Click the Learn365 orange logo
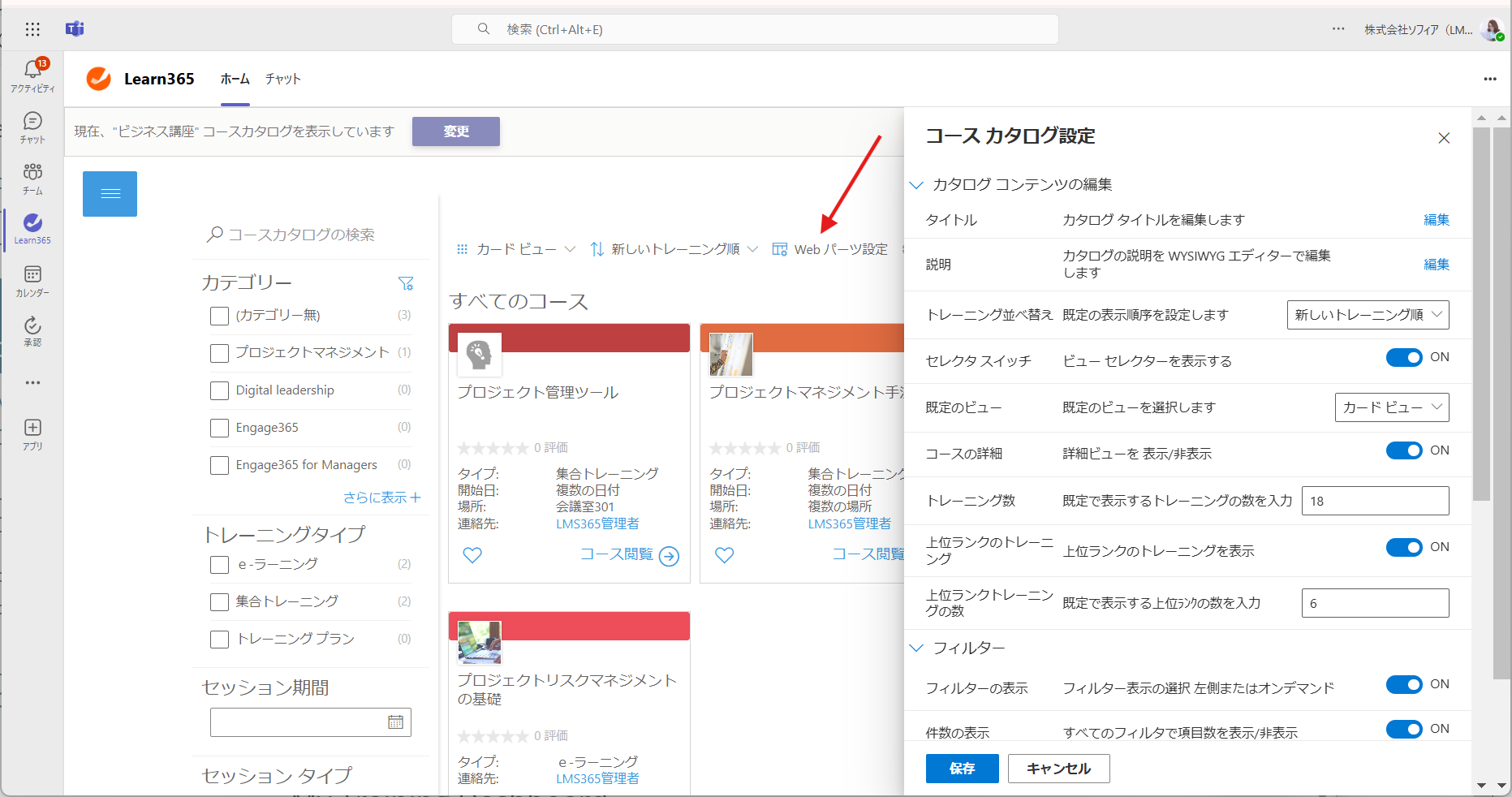 pos(99,79)
